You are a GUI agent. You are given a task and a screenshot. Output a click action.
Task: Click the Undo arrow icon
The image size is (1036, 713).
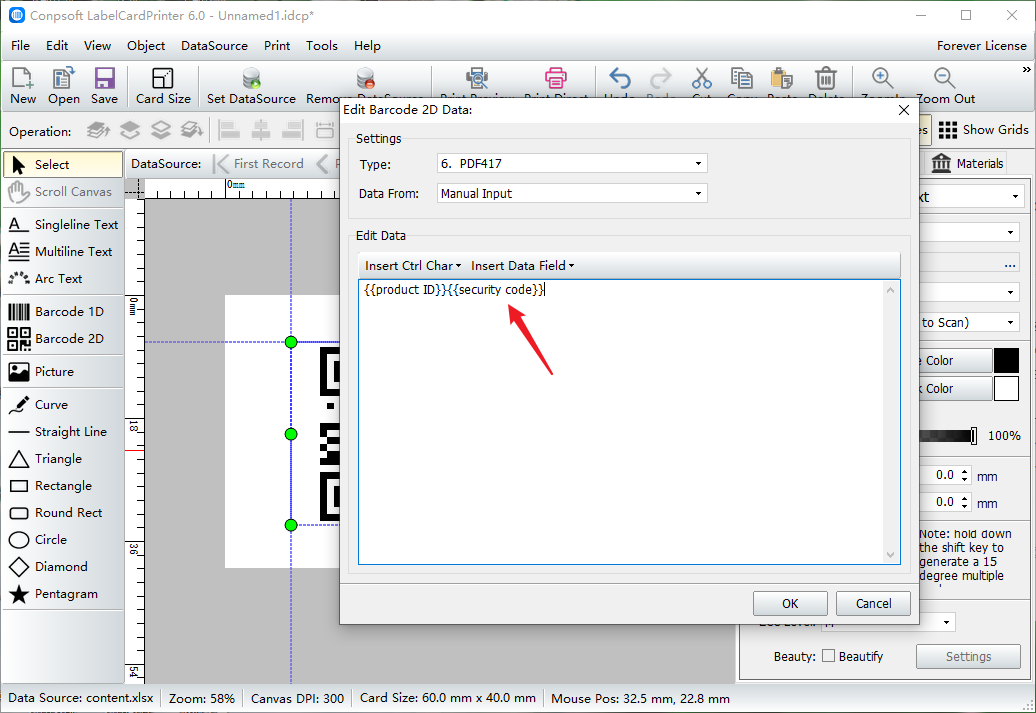[620, 79]
